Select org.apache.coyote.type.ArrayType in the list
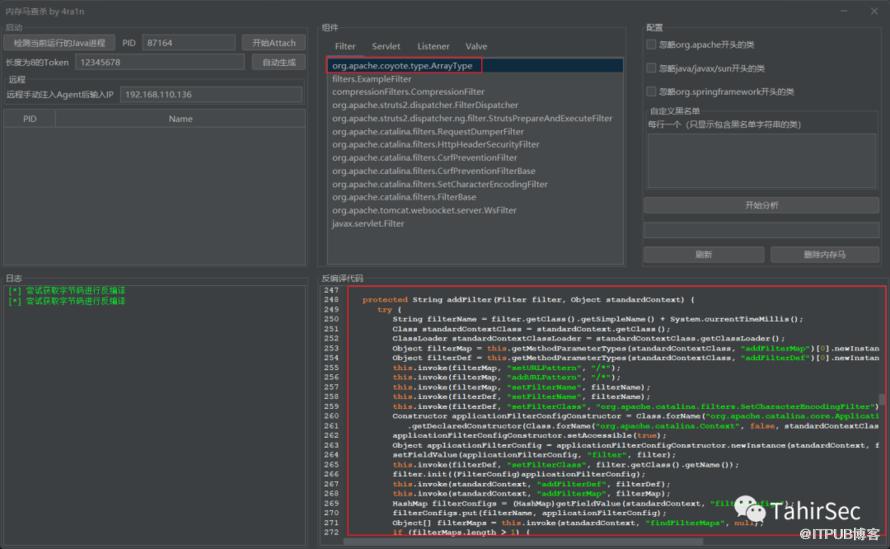Screen dimensions: 890x549 (403, 65)
